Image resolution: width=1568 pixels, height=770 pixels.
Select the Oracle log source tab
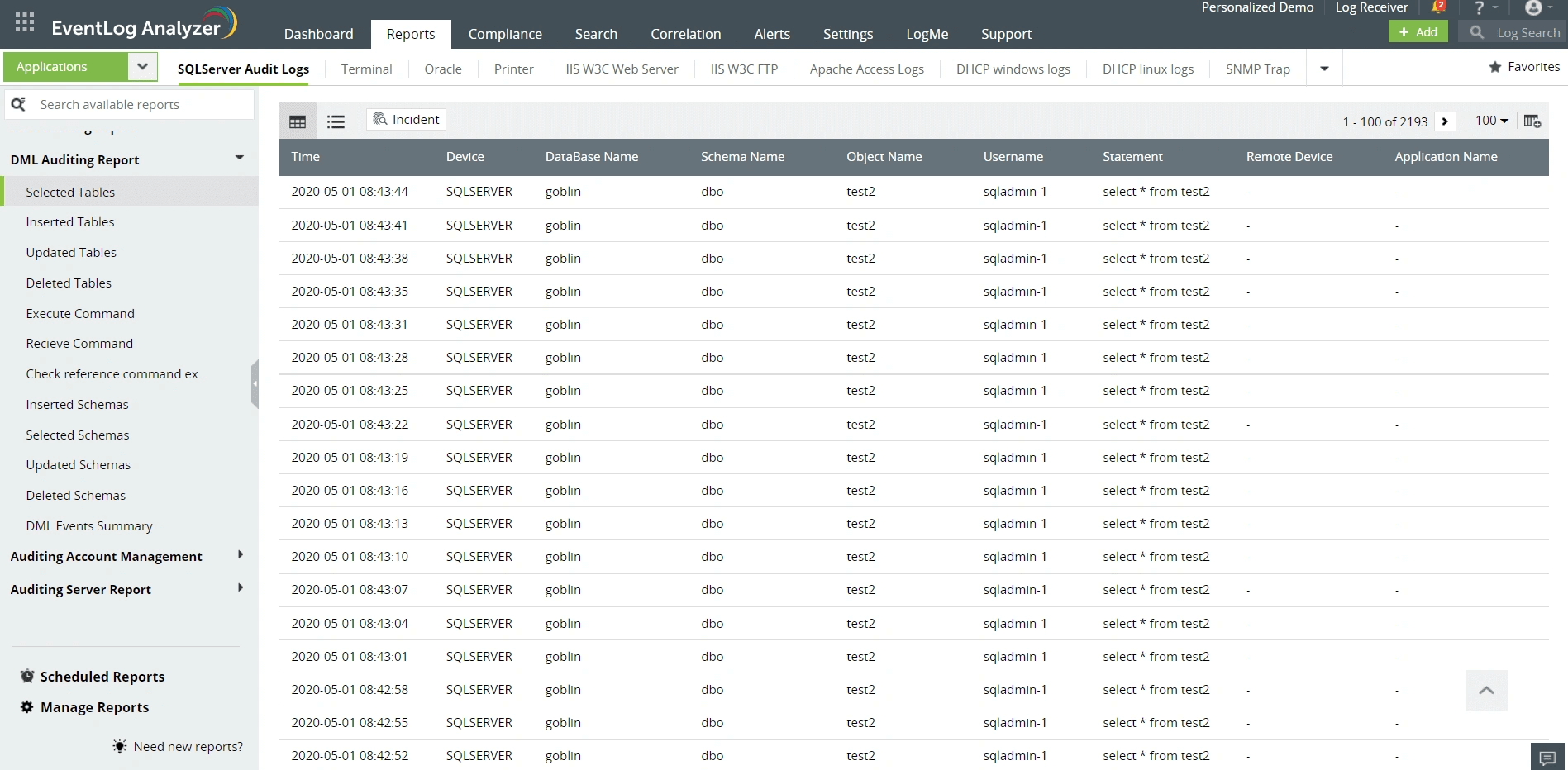tap(443, 69)
